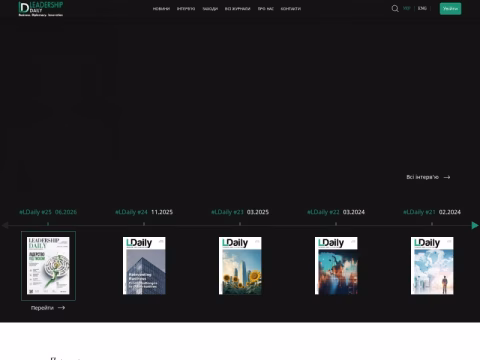Viewport: 480px width, 360px height.
Task: Open the Контакти menu item
Action: point(291,9)
